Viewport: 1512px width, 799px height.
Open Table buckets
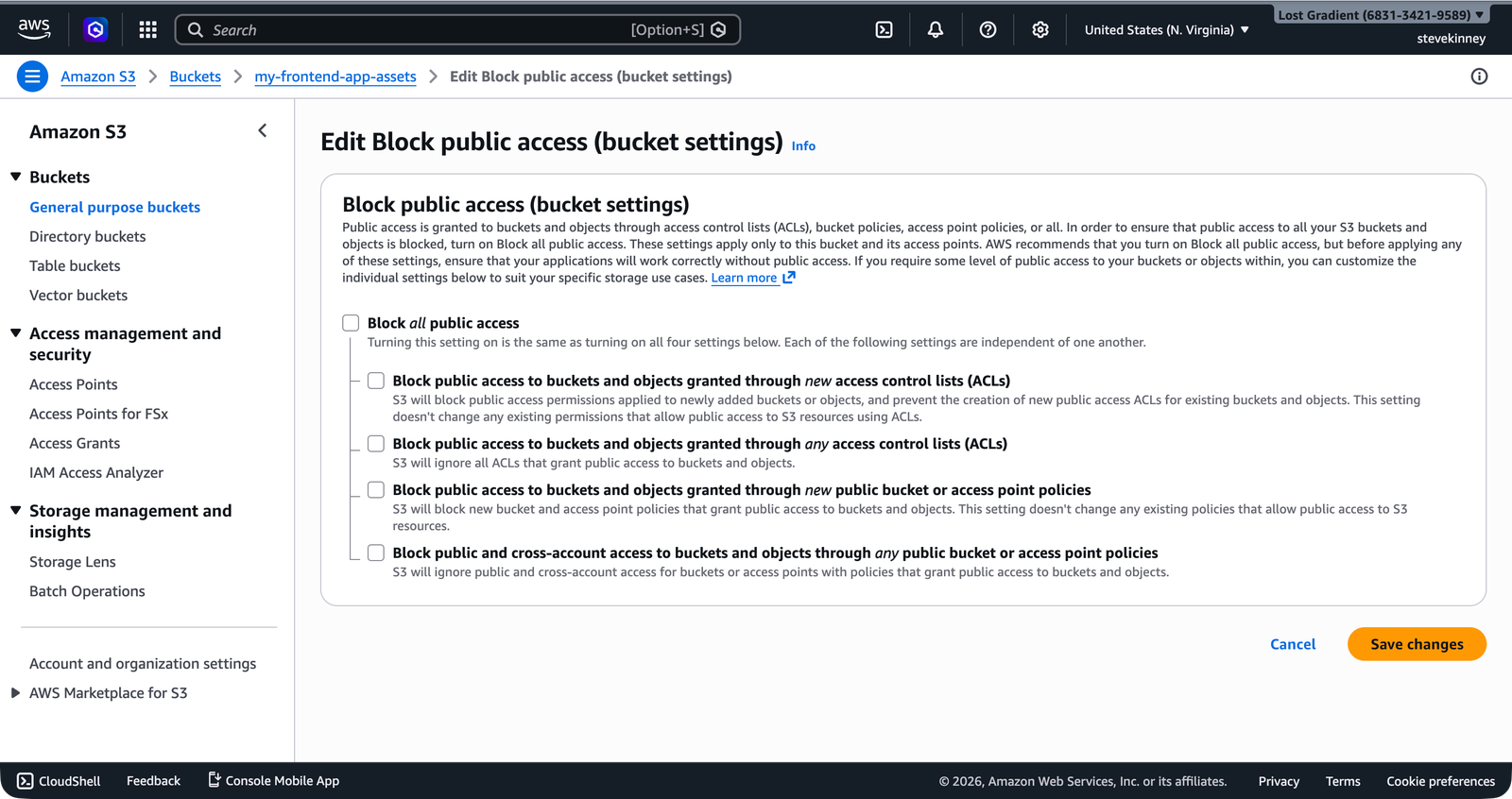pyautogui.click(x=75, y=265)
